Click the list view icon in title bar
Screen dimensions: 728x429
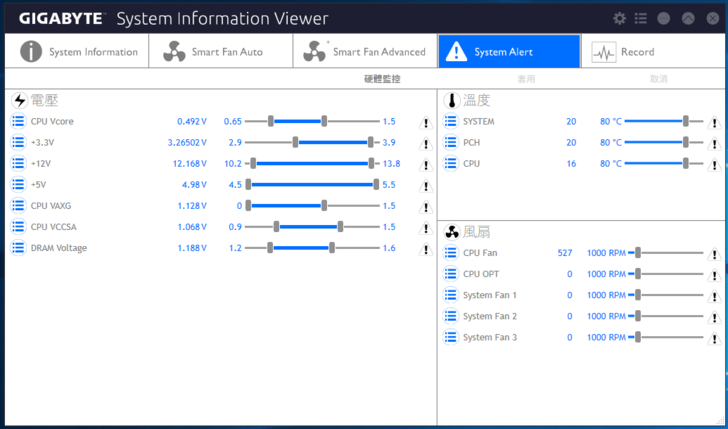point(641,18)
